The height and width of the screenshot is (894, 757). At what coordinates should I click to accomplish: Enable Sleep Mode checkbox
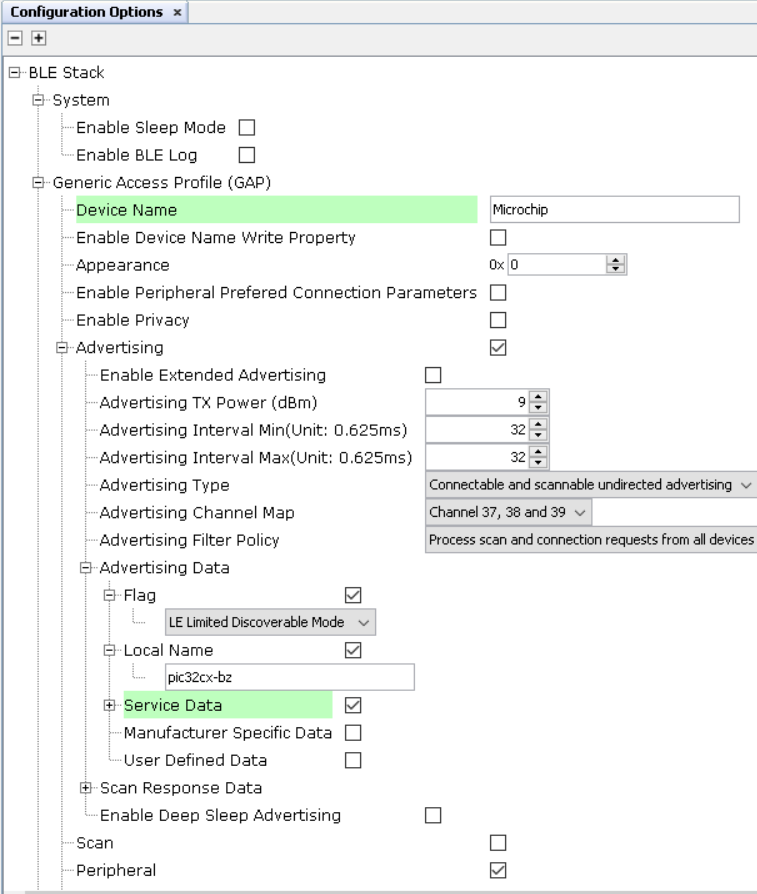point(247,127)
